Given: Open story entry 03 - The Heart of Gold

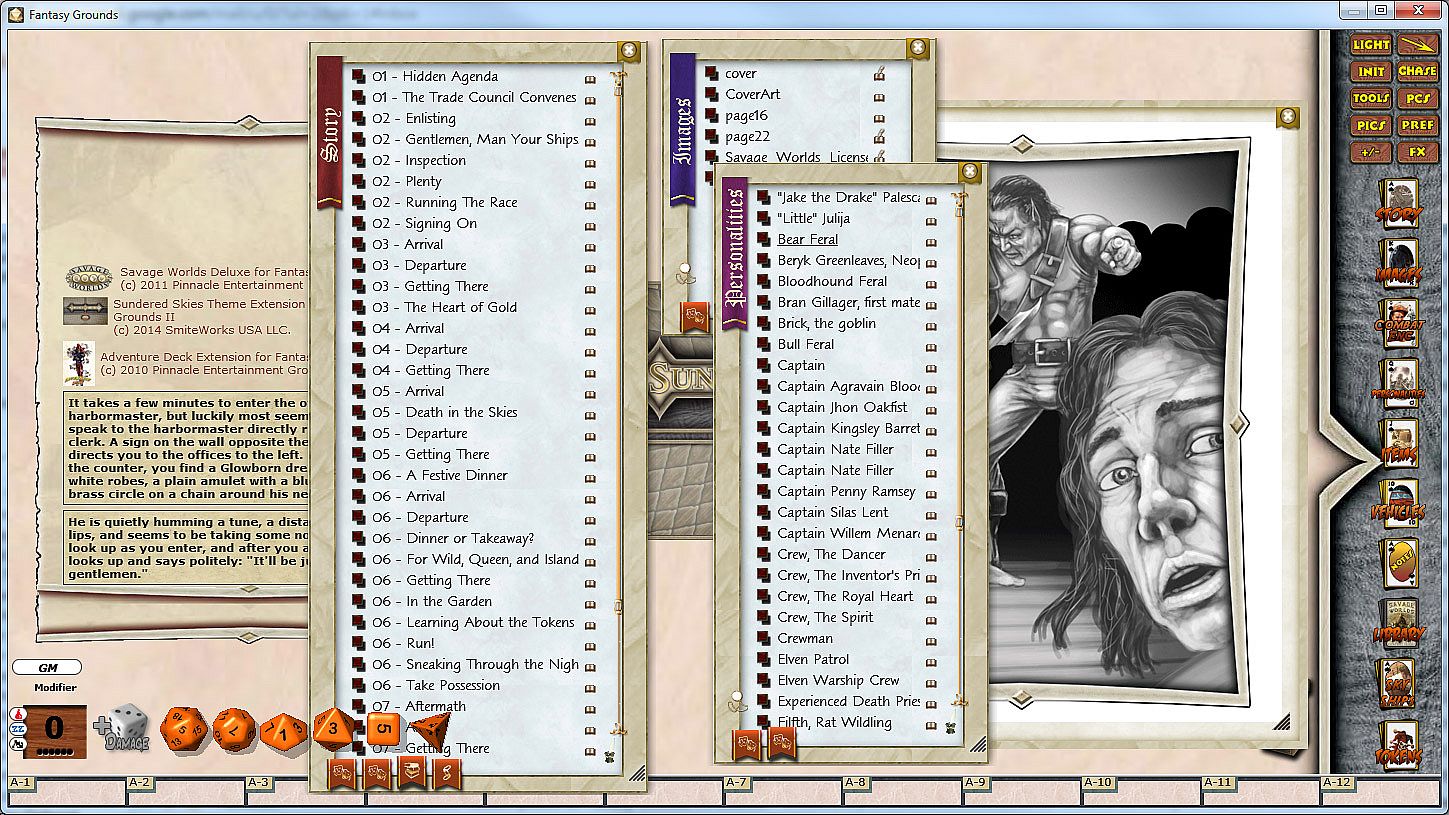Looking at the screenshot, I should 445,307.
